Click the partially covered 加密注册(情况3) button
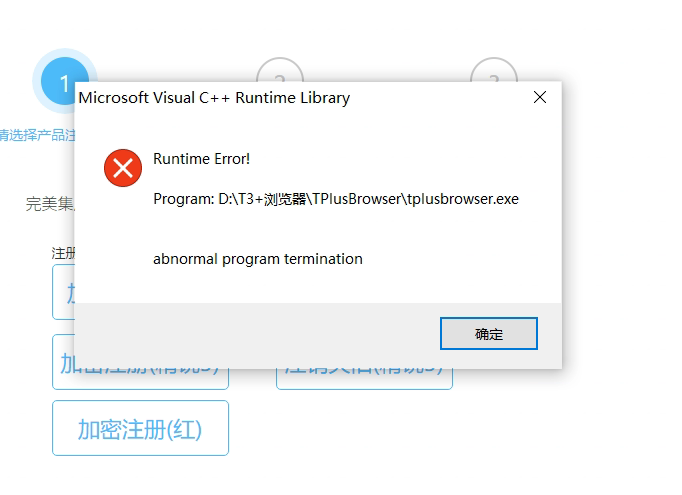This screenshot has width=682, height=495. point(140,379)
